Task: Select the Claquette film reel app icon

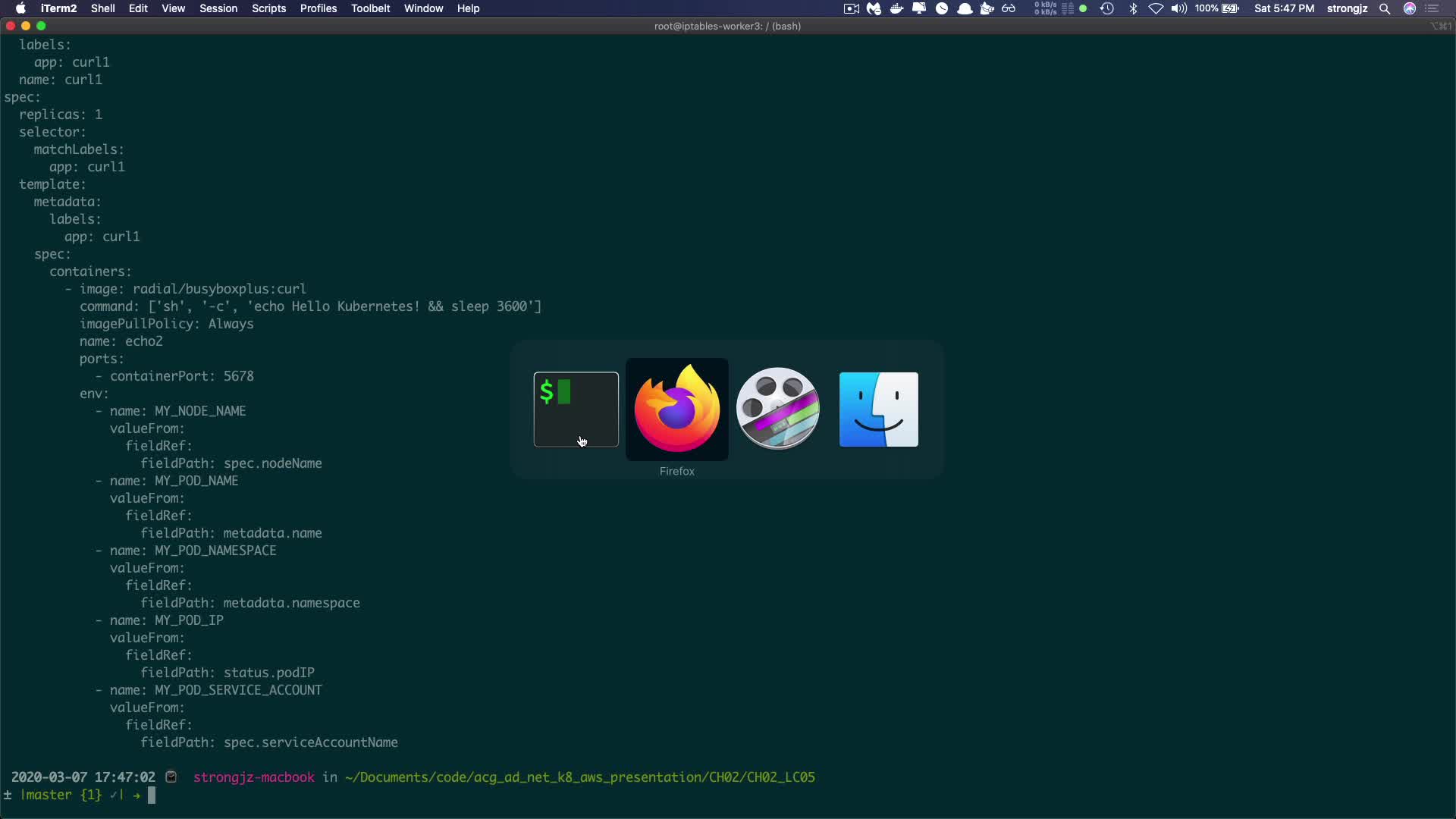Action: [777, 409]
